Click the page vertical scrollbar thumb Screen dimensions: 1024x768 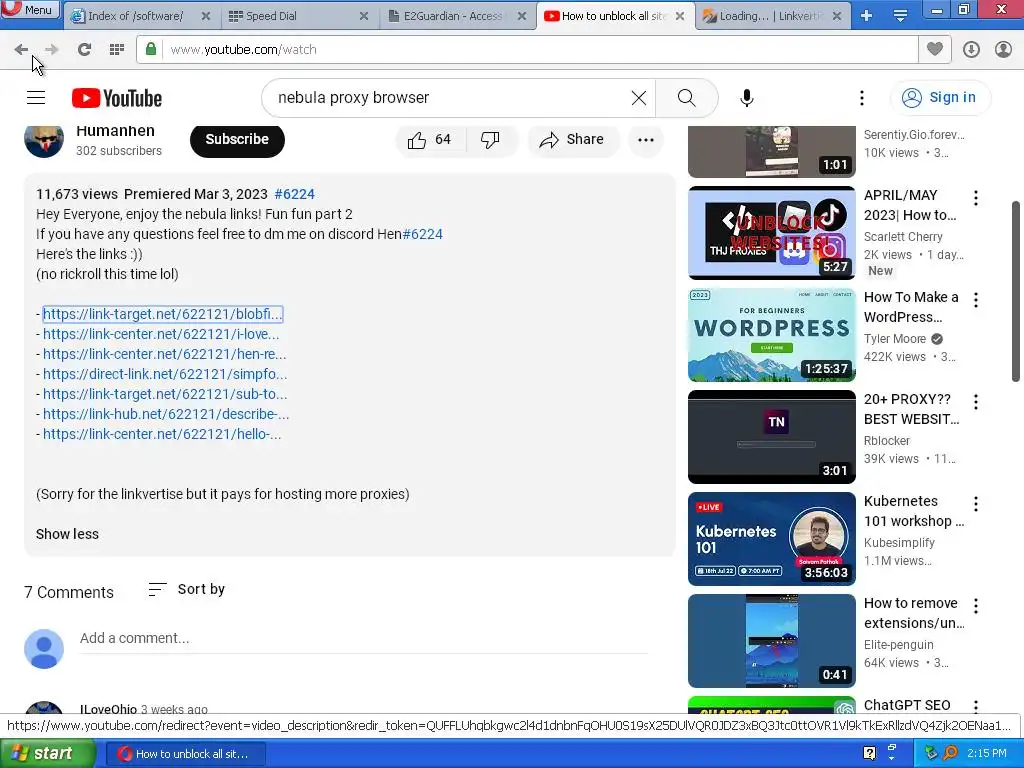coord(1016,291)
